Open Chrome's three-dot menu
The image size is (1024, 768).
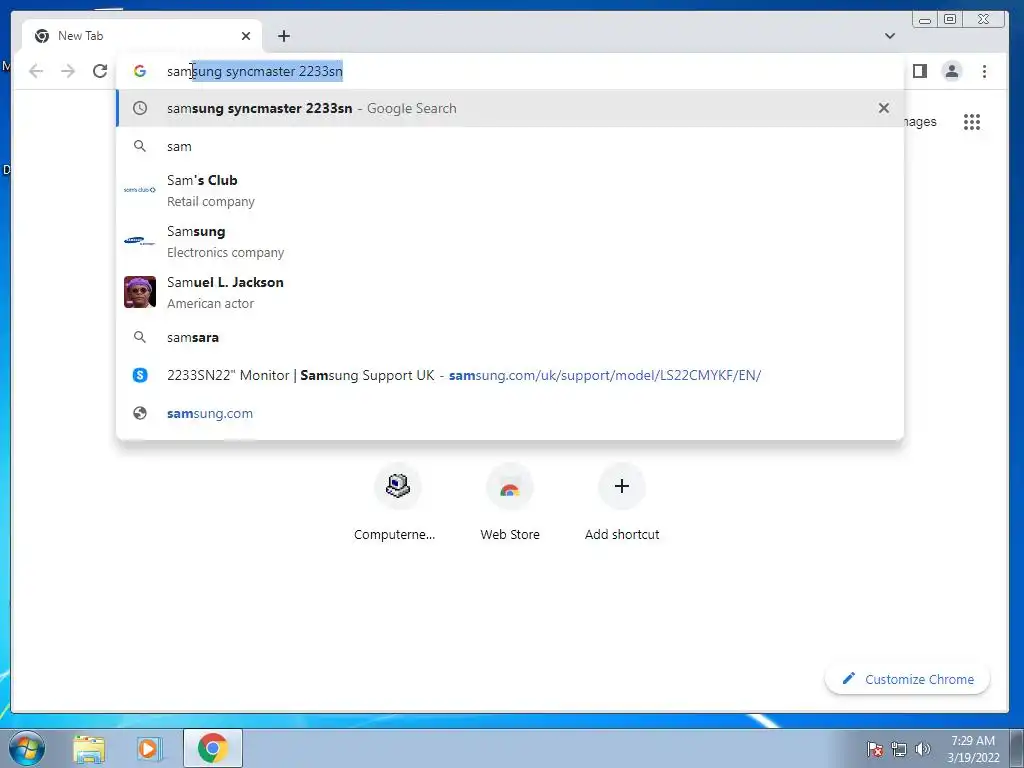(984, 71)
